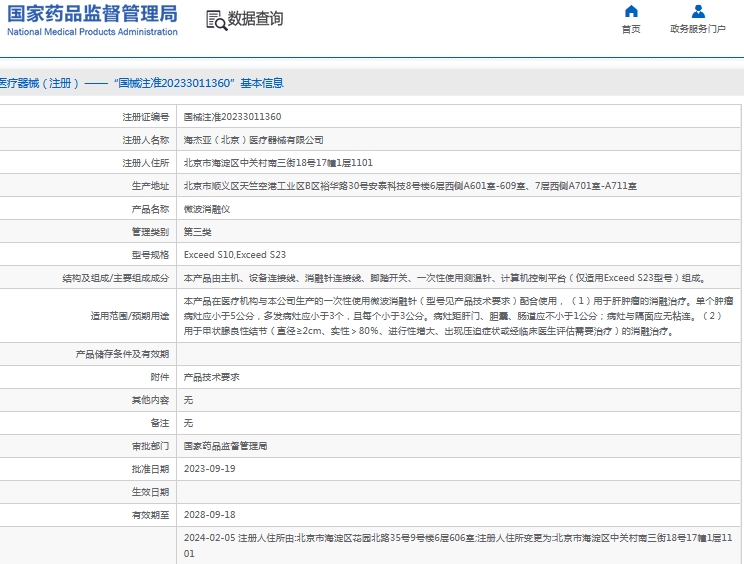Click the 政务服务门户 label
The width and height of the screenshot is (744, 564).
[x=698, y=29]
